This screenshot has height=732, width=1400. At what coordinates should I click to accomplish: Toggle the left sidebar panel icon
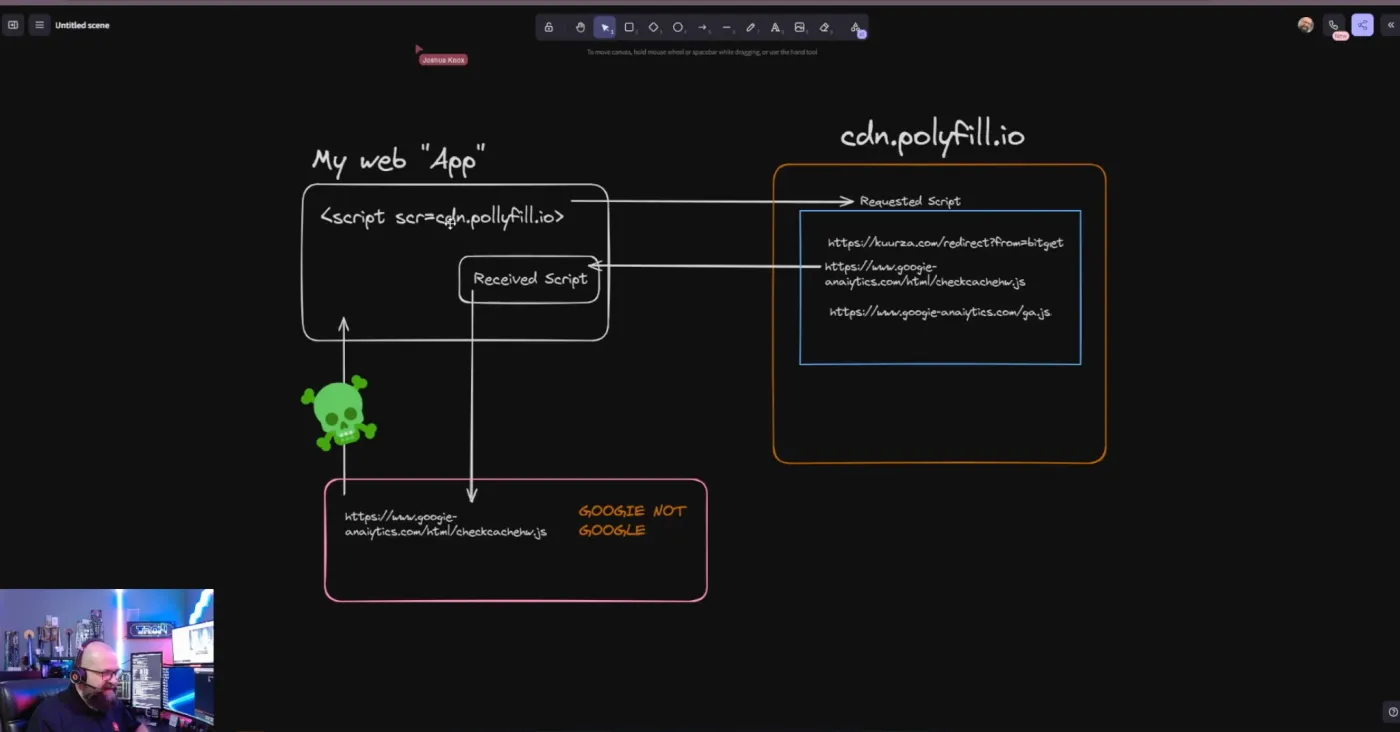(x=13, y=25)
